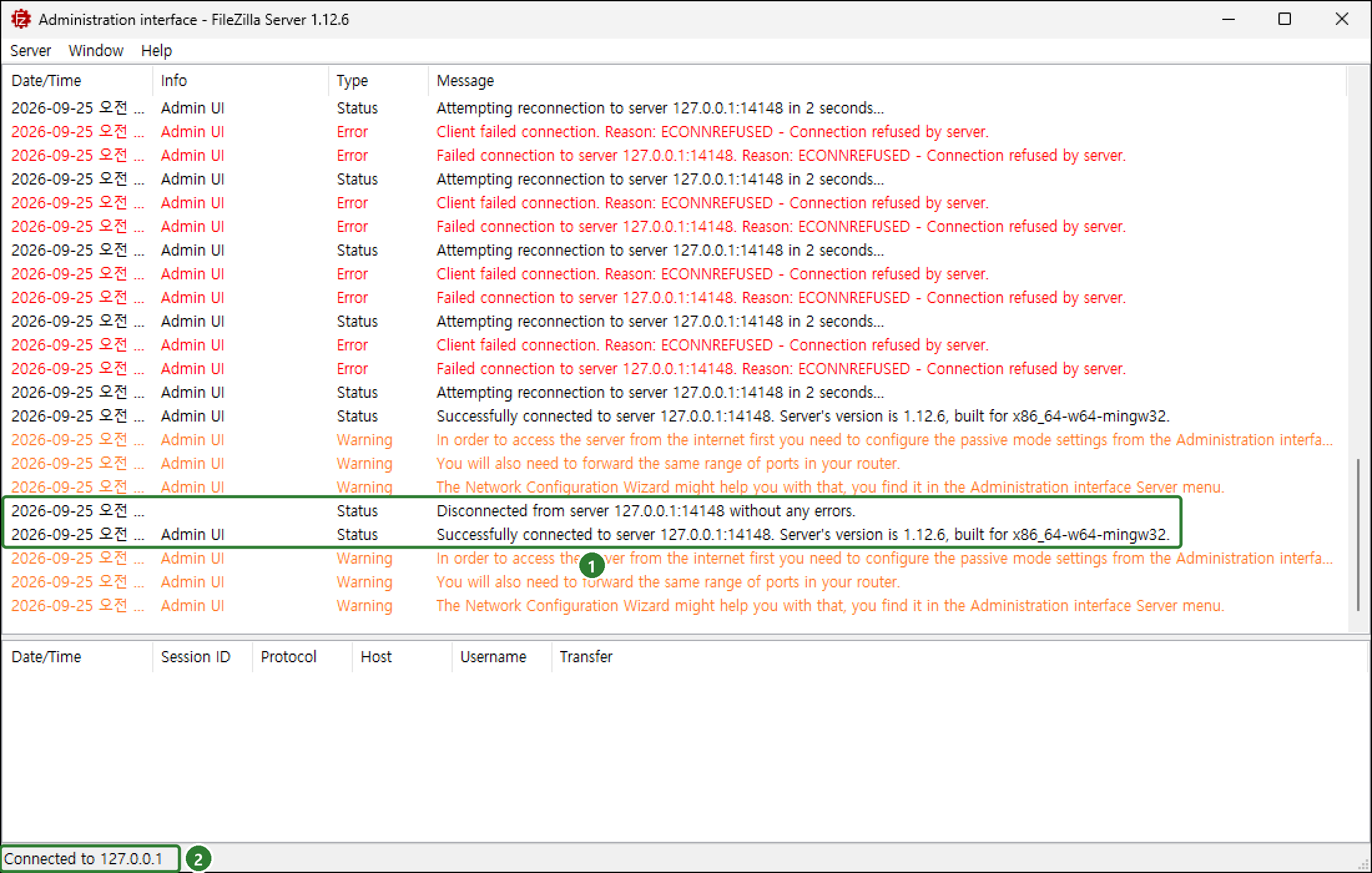The image size is (1372, 873).
Task: Click the Username column header
Action: 502,657
